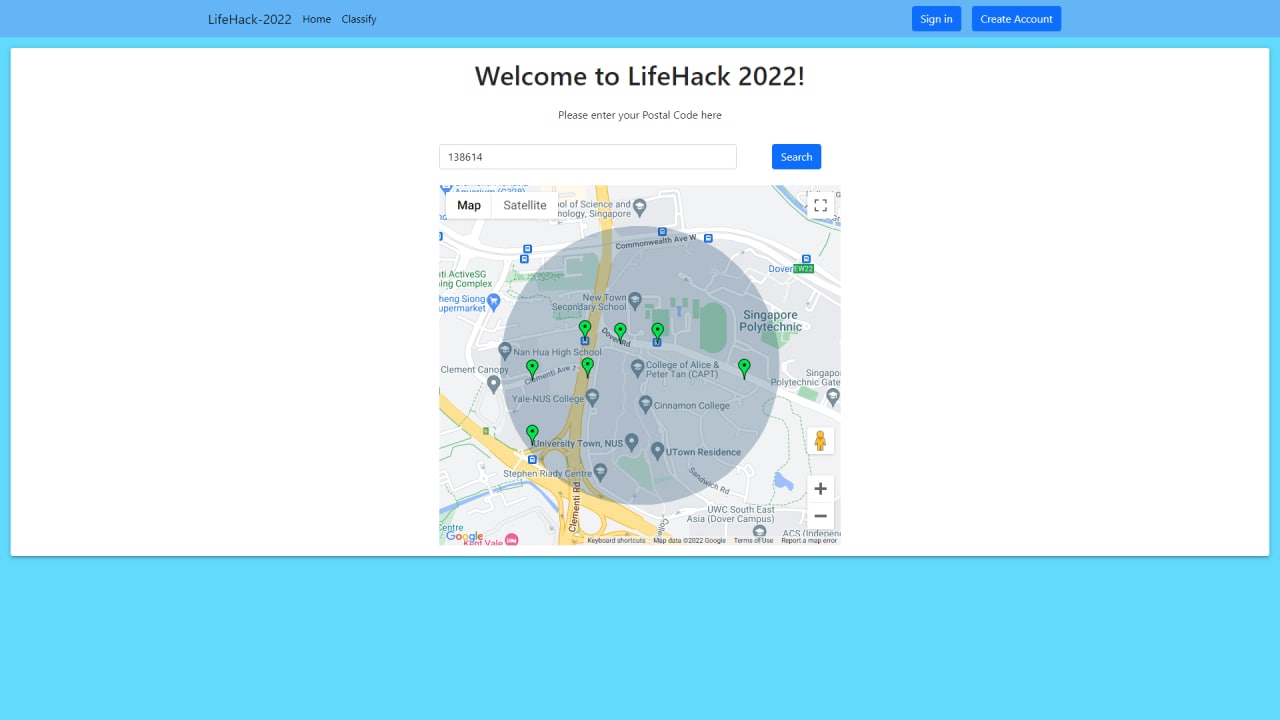Open Stephen Riady Centre map pin

[x=600, y=471]
